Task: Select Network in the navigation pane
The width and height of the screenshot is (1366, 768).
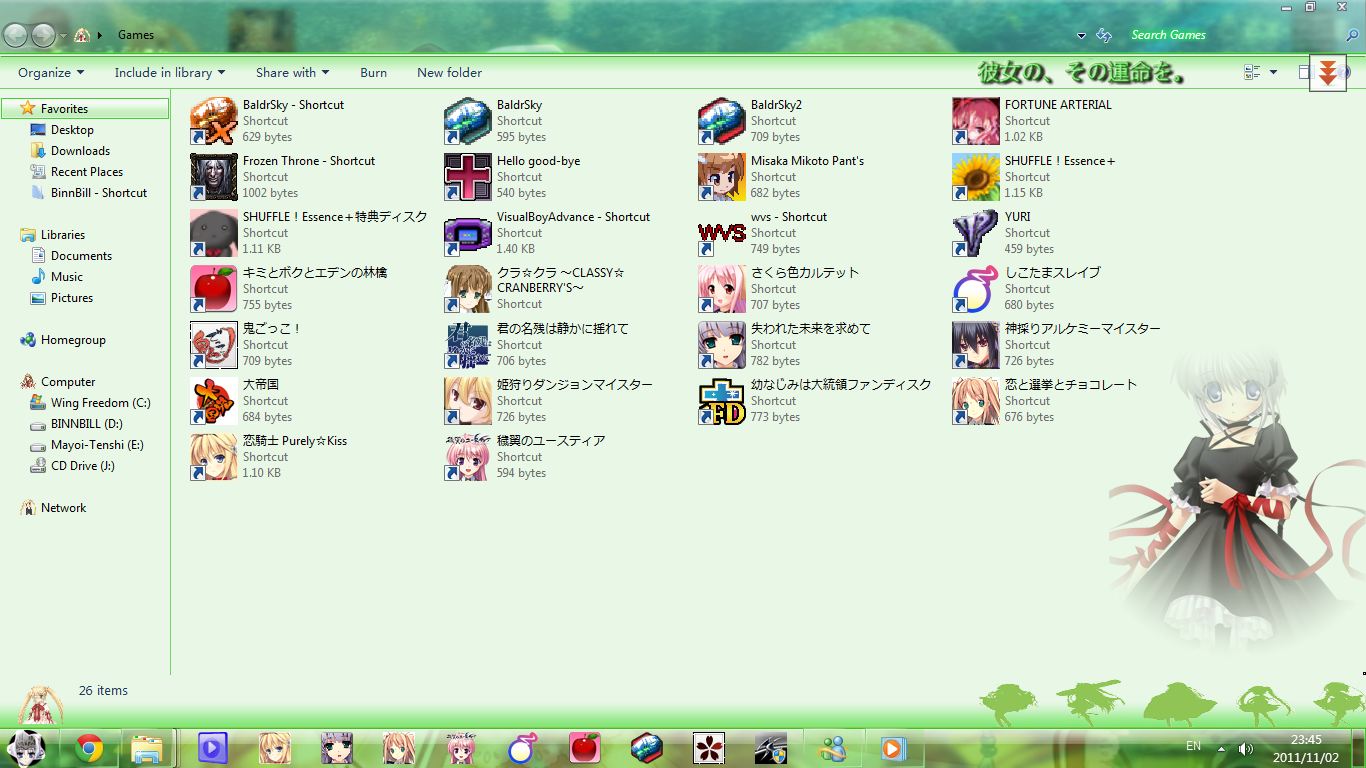Action: (x=63, y=507)
